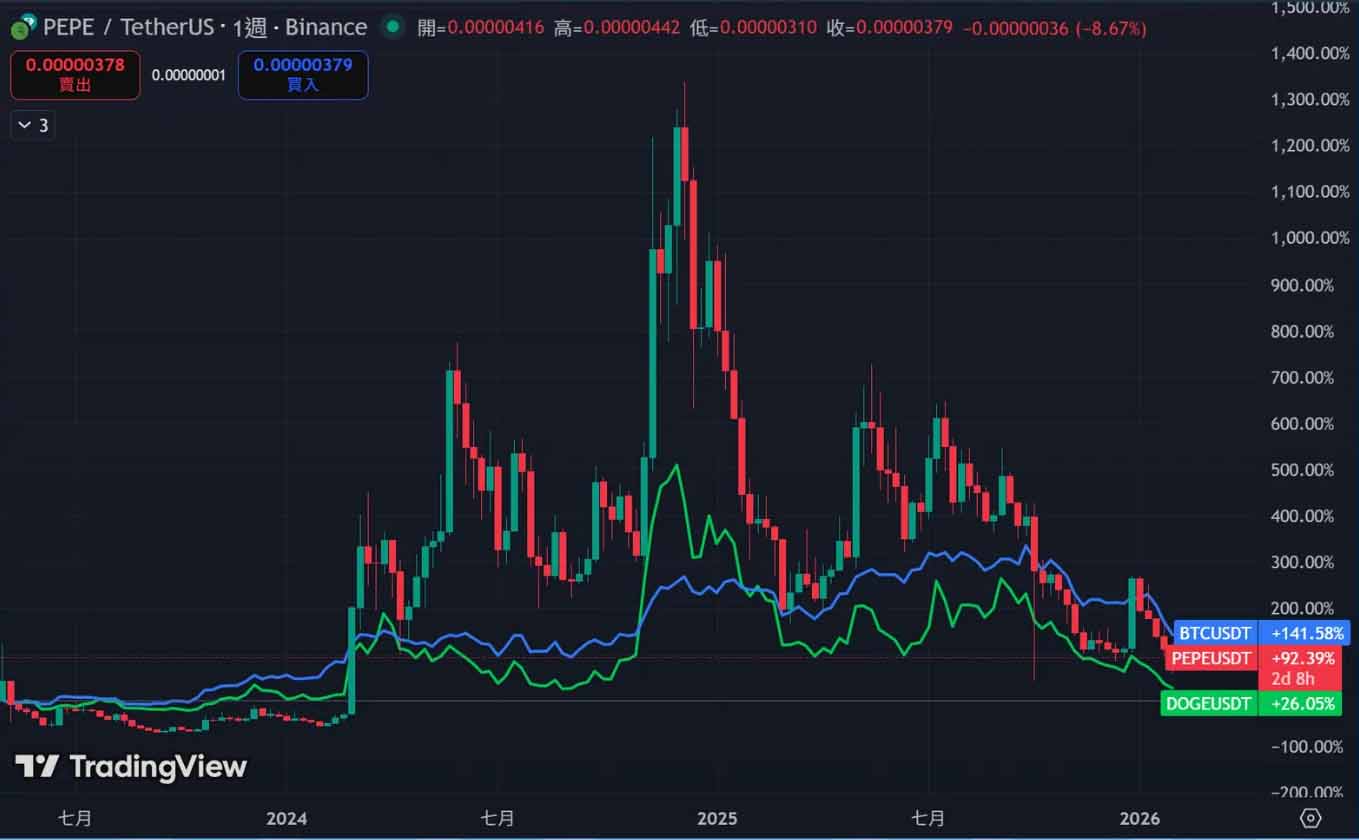Click the green market status dot

click(393, 27)
